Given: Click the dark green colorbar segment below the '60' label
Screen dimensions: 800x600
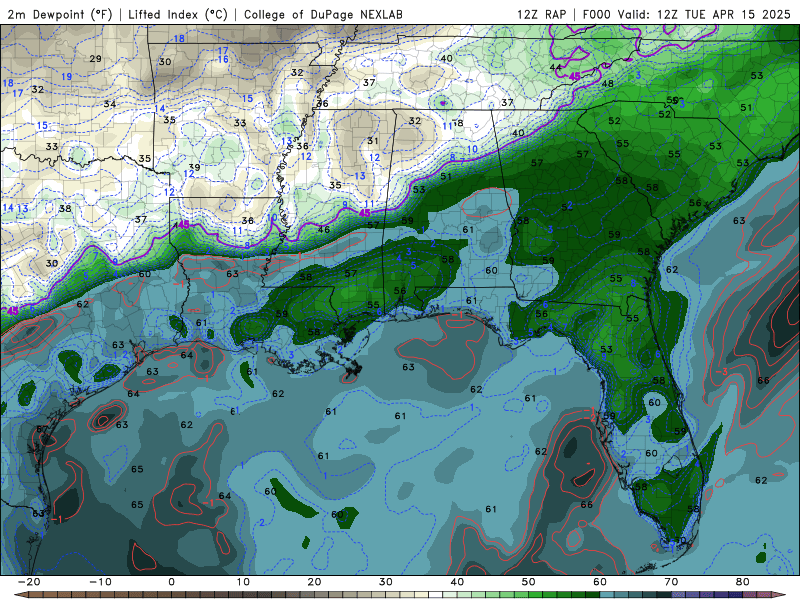Looking at the screenshot, I should (593, 595).
